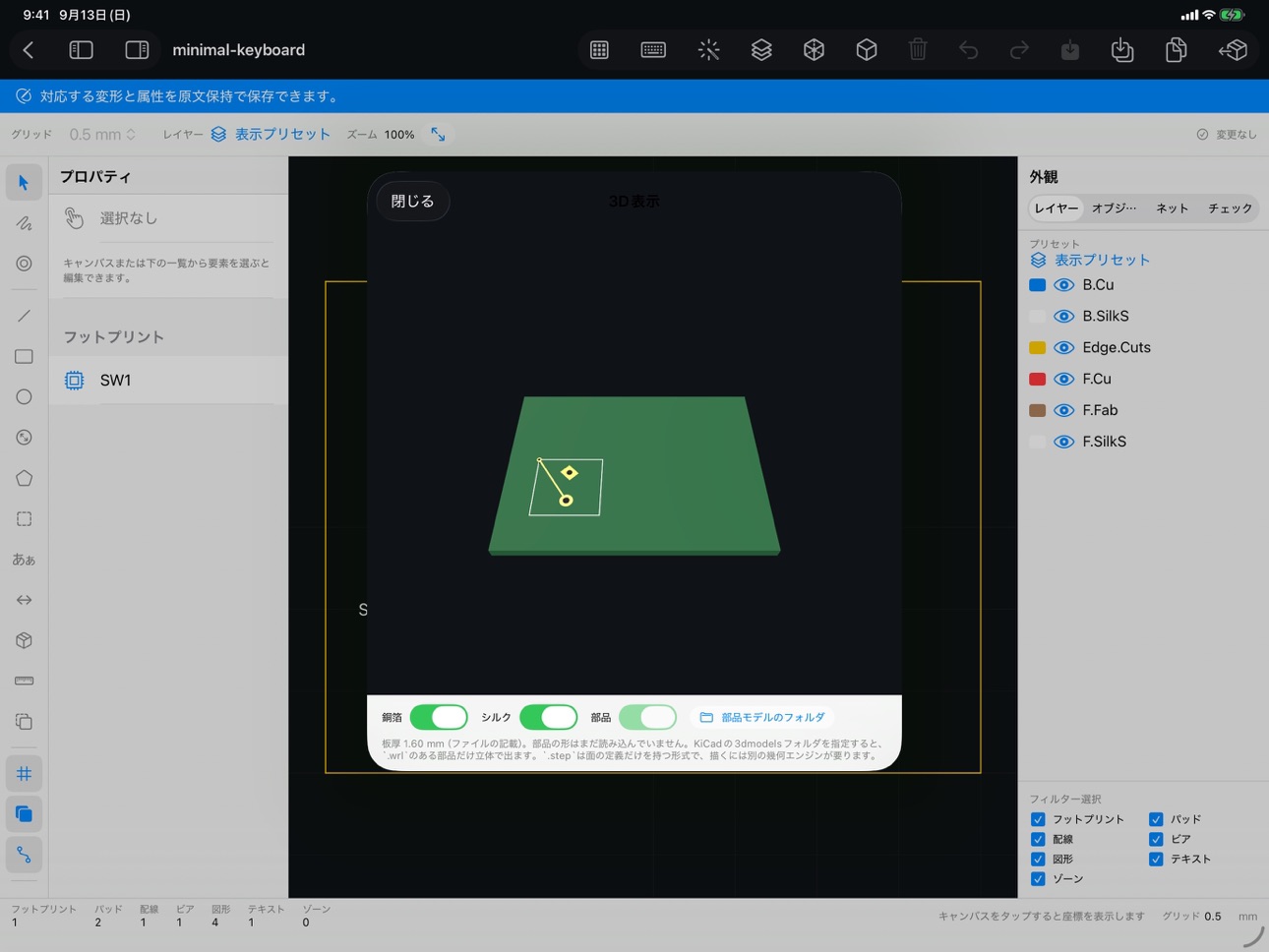The width and height of the screenshot is (1269, 952).
Task: Hide the F.Fab layer with eye icon
Action: (x=1063, y=411)
